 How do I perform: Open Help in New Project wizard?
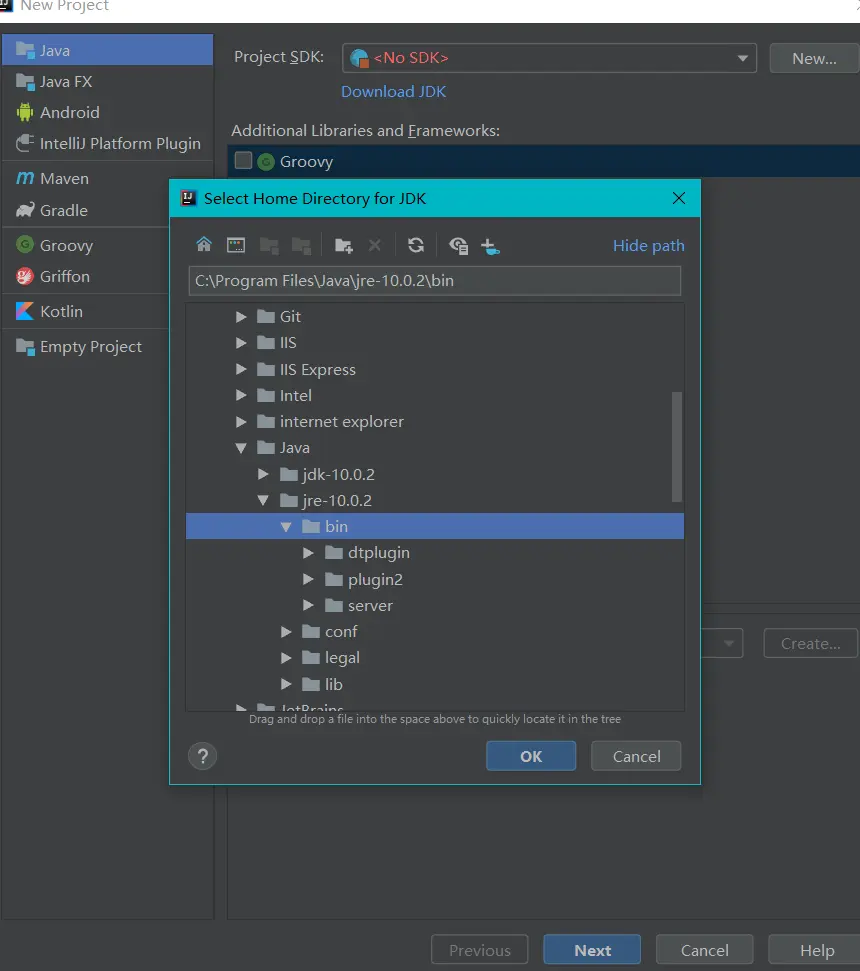coord(816,950)
